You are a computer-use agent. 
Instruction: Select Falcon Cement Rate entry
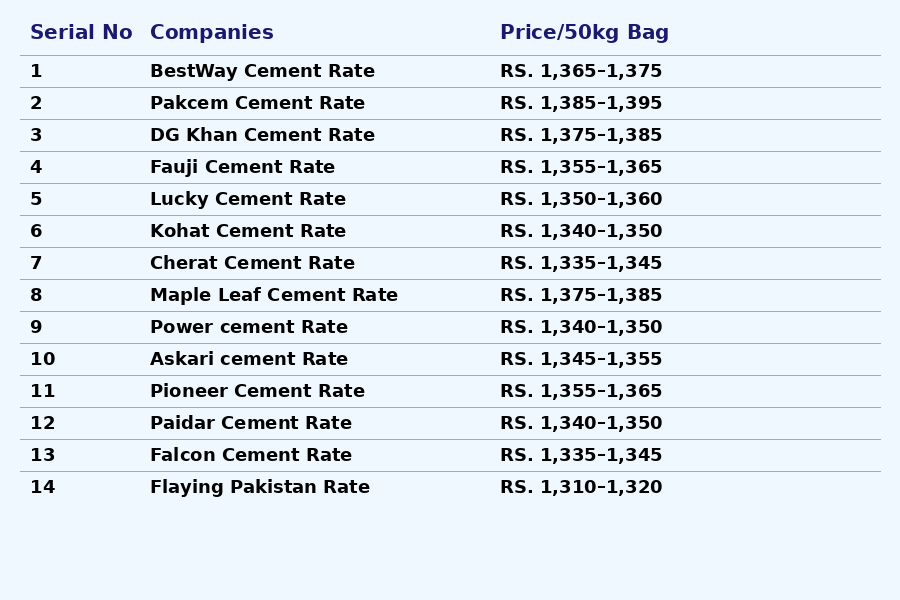tap(251, 456)
